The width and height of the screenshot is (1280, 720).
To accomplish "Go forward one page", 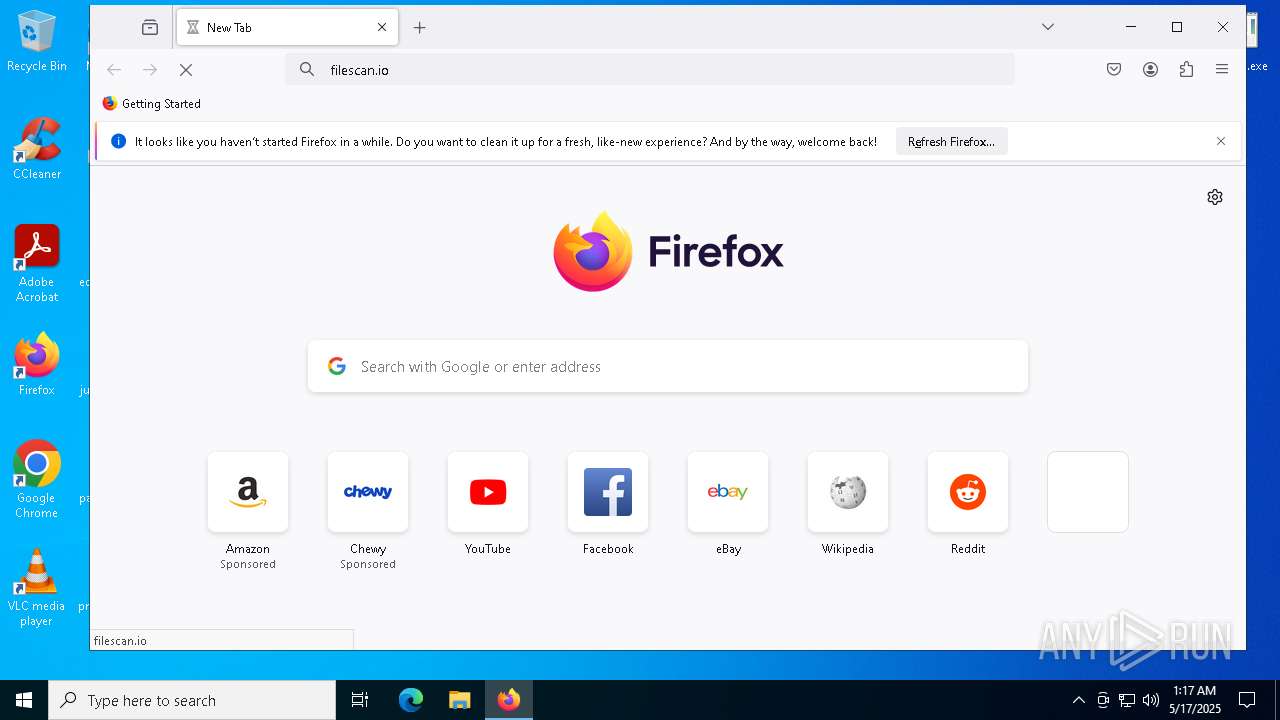I will click(x=150, y=70).
